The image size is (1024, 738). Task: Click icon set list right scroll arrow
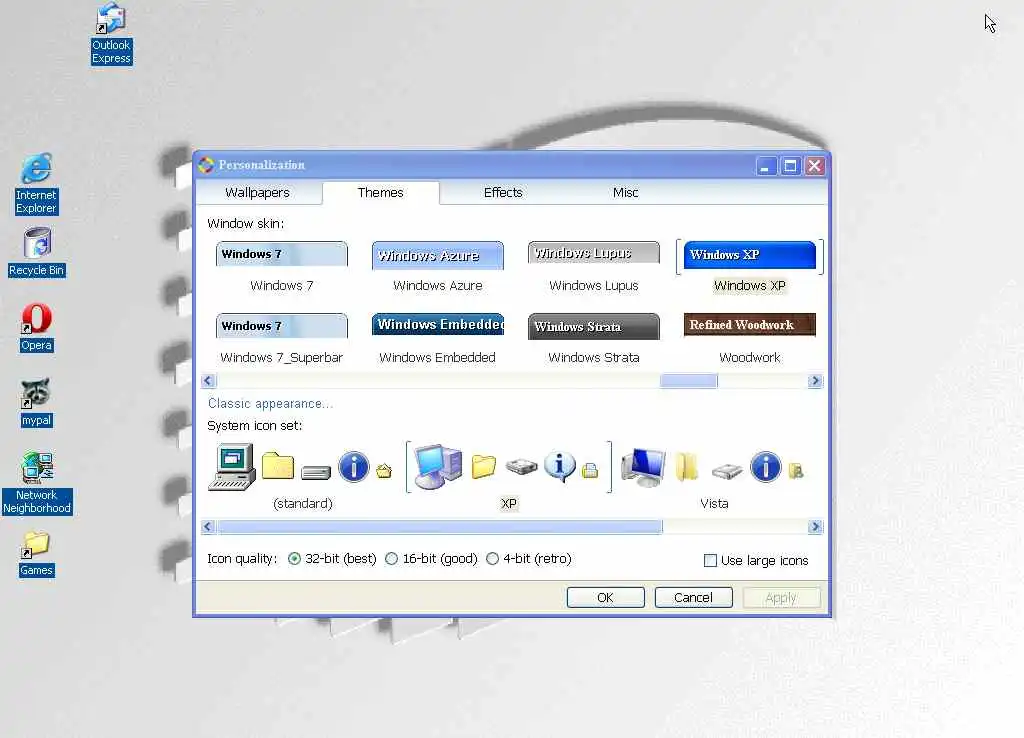coord(815,526)
